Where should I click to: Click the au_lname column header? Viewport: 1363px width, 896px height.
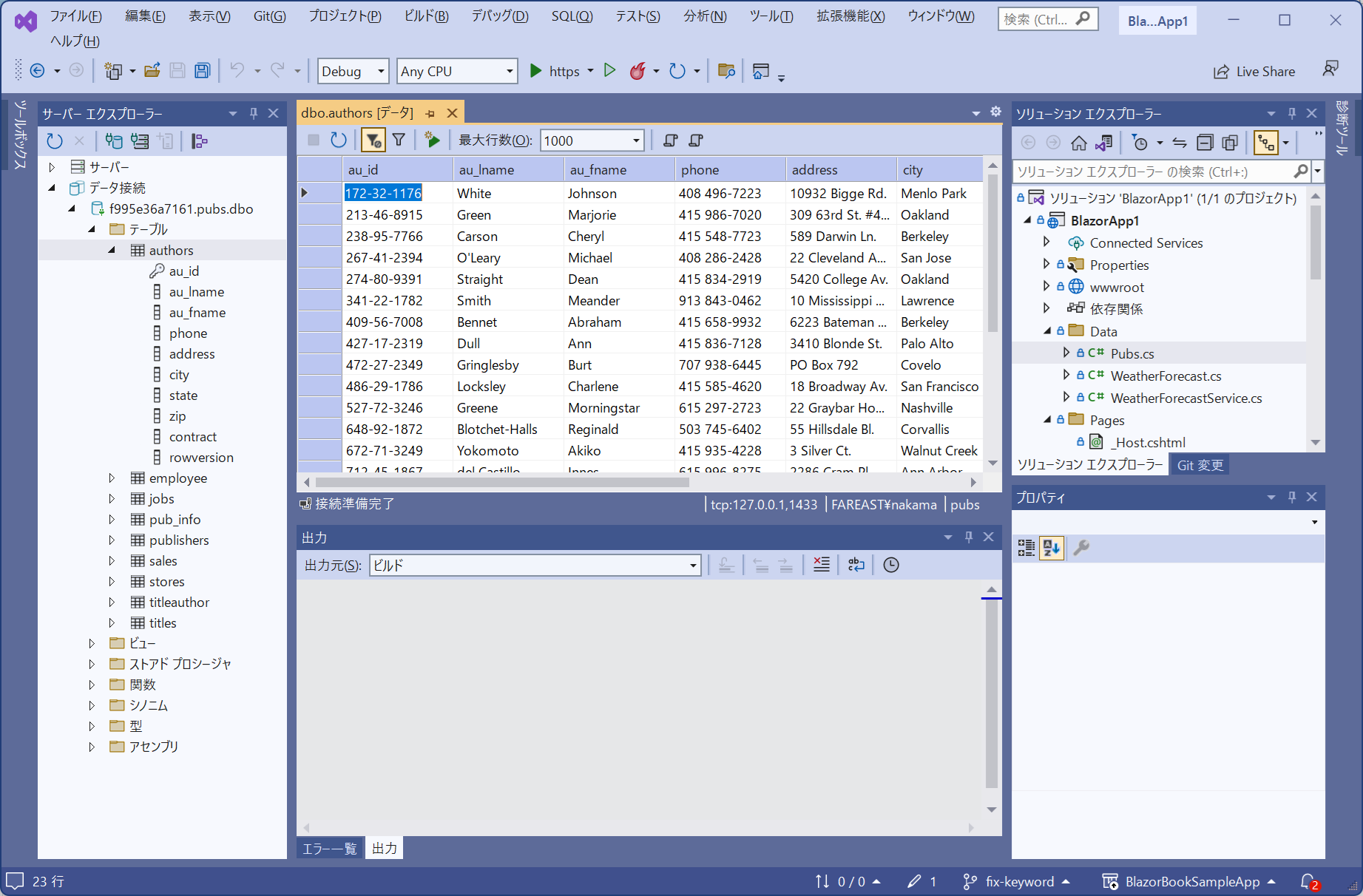(x=508, y=170)
